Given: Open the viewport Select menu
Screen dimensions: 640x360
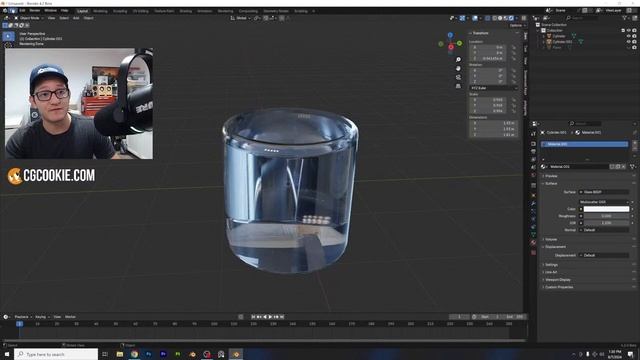Looking at the screenshot, I should point(64,18).
